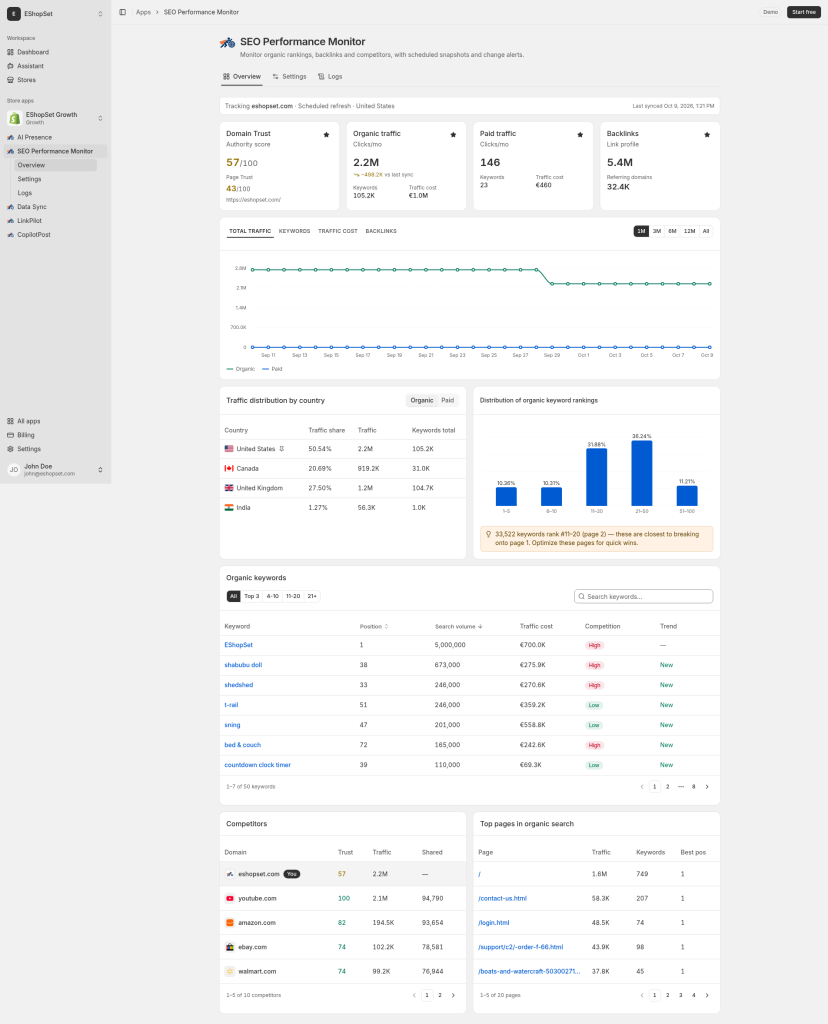Open Logs under SEO Performance Monitor sidebar
This screenshot has width=828, height=1024.
(25, 193)
